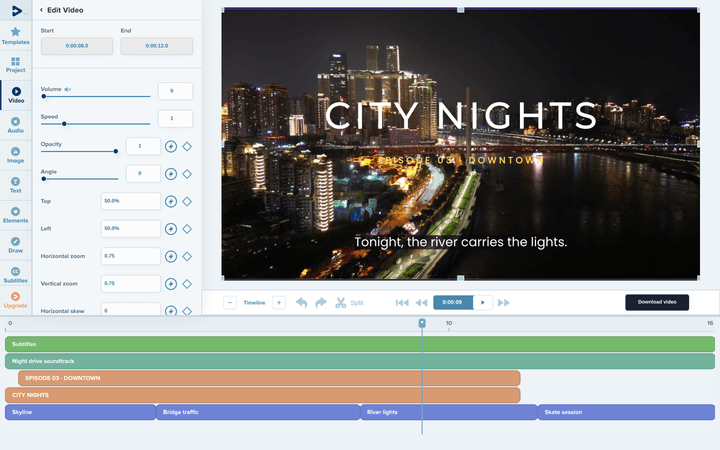Fast forward the playback
The height and width of the screenshot is (450, 720).
coord(504,303)
